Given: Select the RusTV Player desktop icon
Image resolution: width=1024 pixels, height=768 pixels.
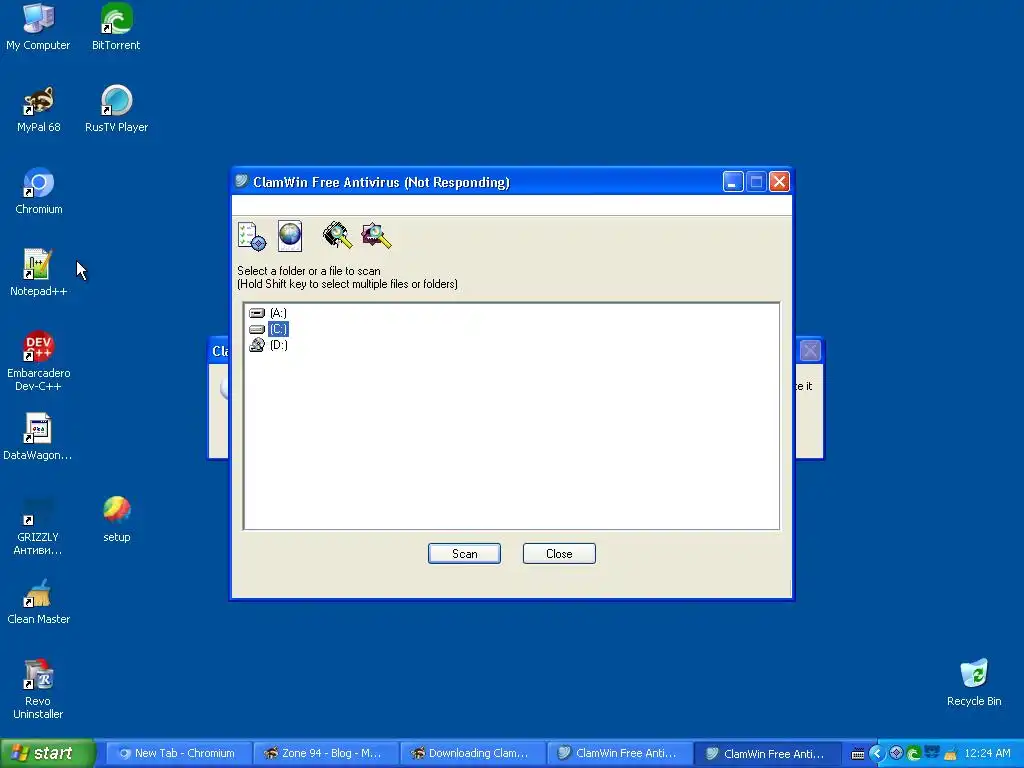Looking at the screenshot, I should (x=116, y=109).
